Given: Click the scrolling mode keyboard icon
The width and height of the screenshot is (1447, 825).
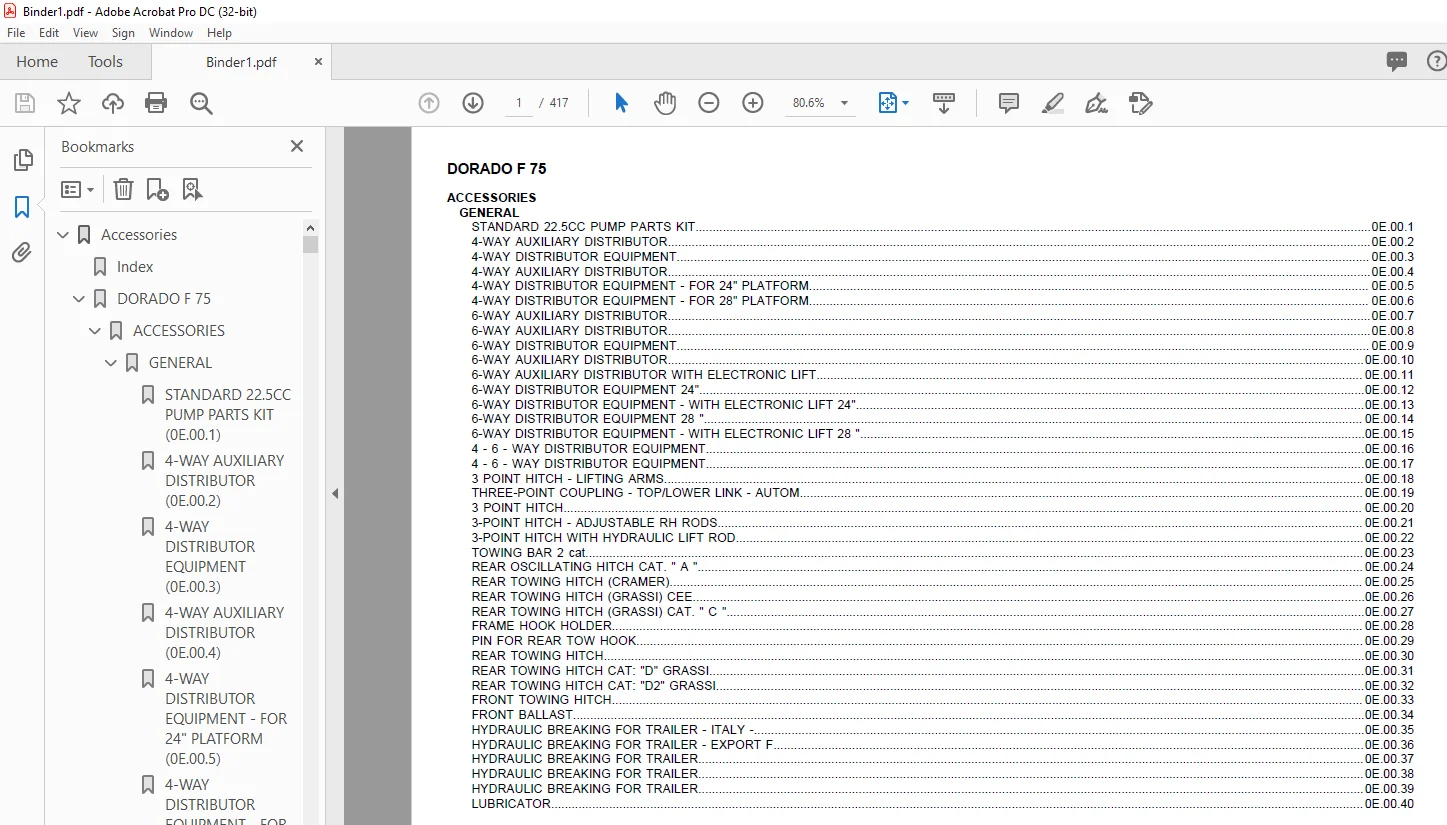Looking at the screenshot, I should [x=944, y=103].
